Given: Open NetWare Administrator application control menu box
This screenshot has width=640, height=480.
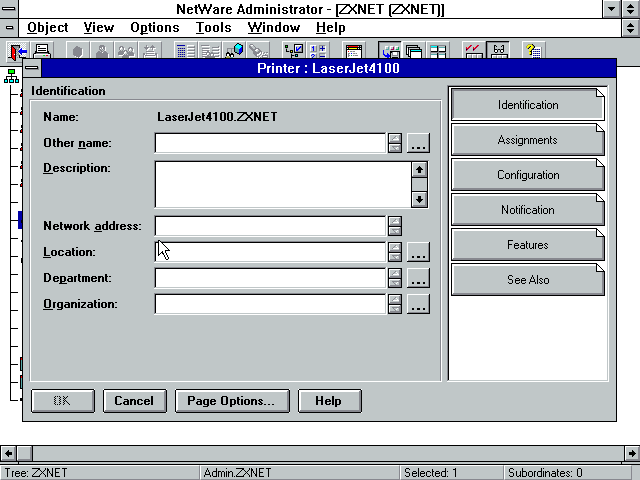Looking at the screenshot, I should point(9,9).
